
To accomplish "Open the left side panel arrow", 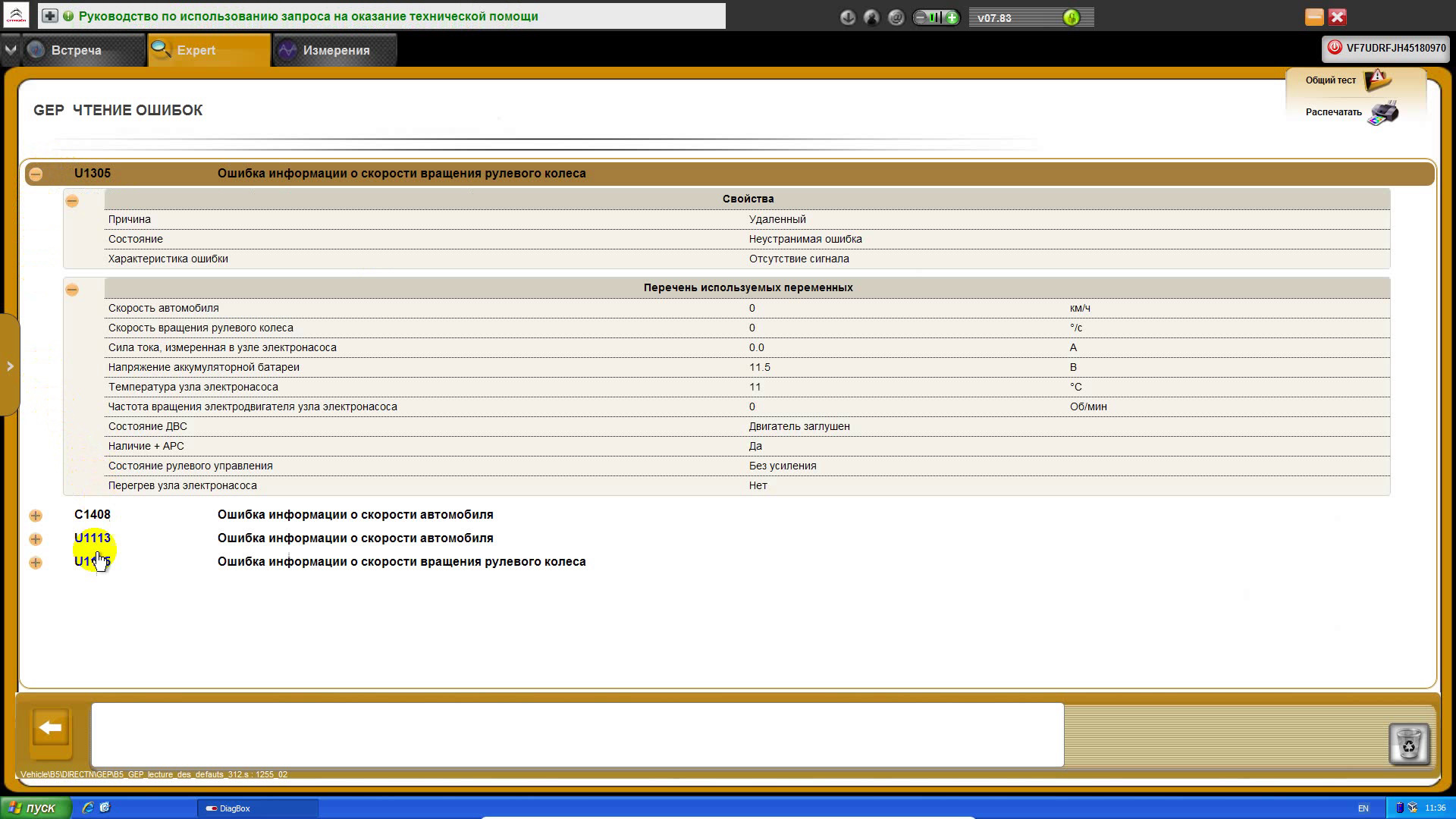I will point(9,366).
